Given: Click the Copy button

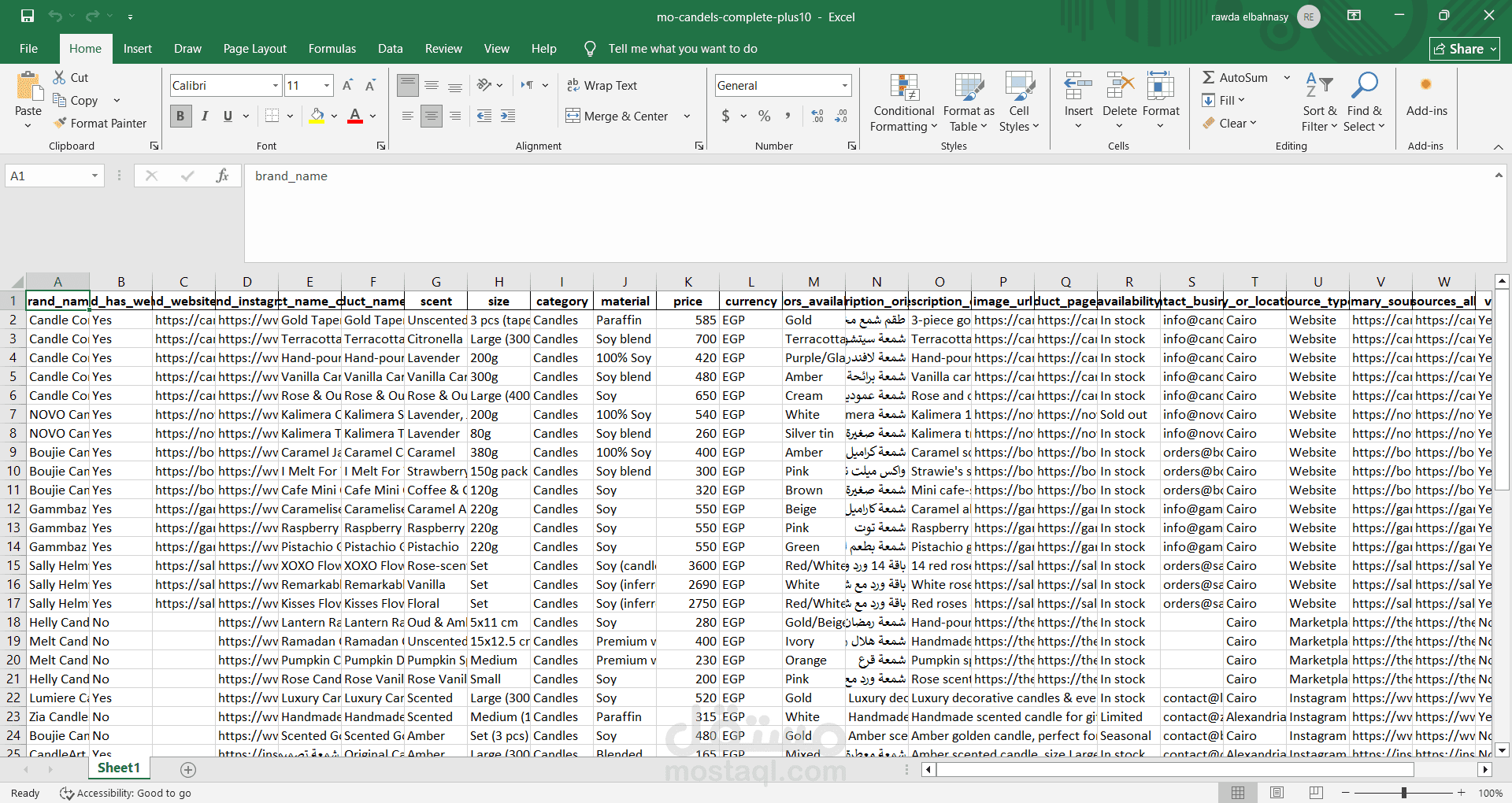Looking at the screenshot, I should [77, 100].
